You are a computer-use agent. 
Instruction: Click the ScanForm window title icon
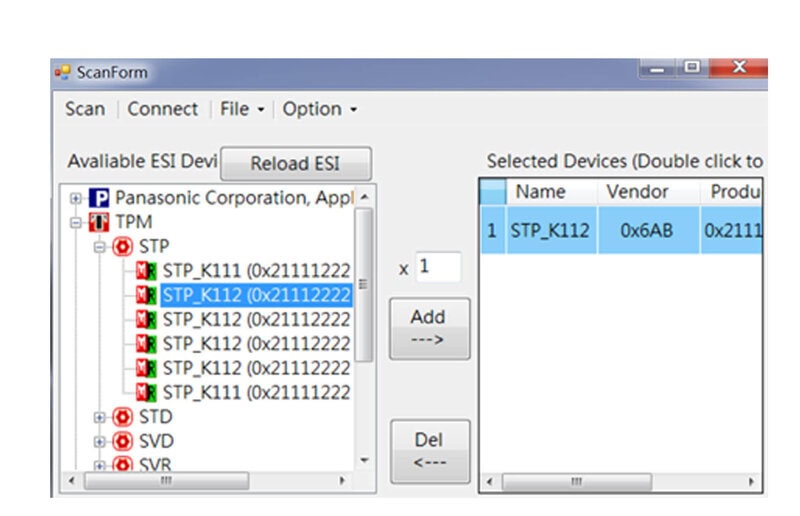(62, 72)
